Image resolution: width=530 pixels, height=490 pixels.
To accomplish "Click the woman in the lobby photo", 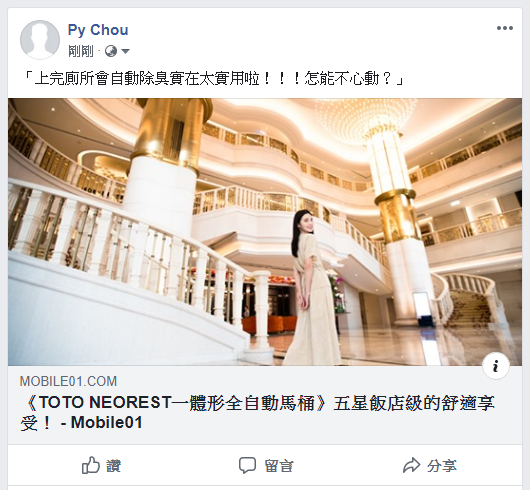I will tap(313, 287).
